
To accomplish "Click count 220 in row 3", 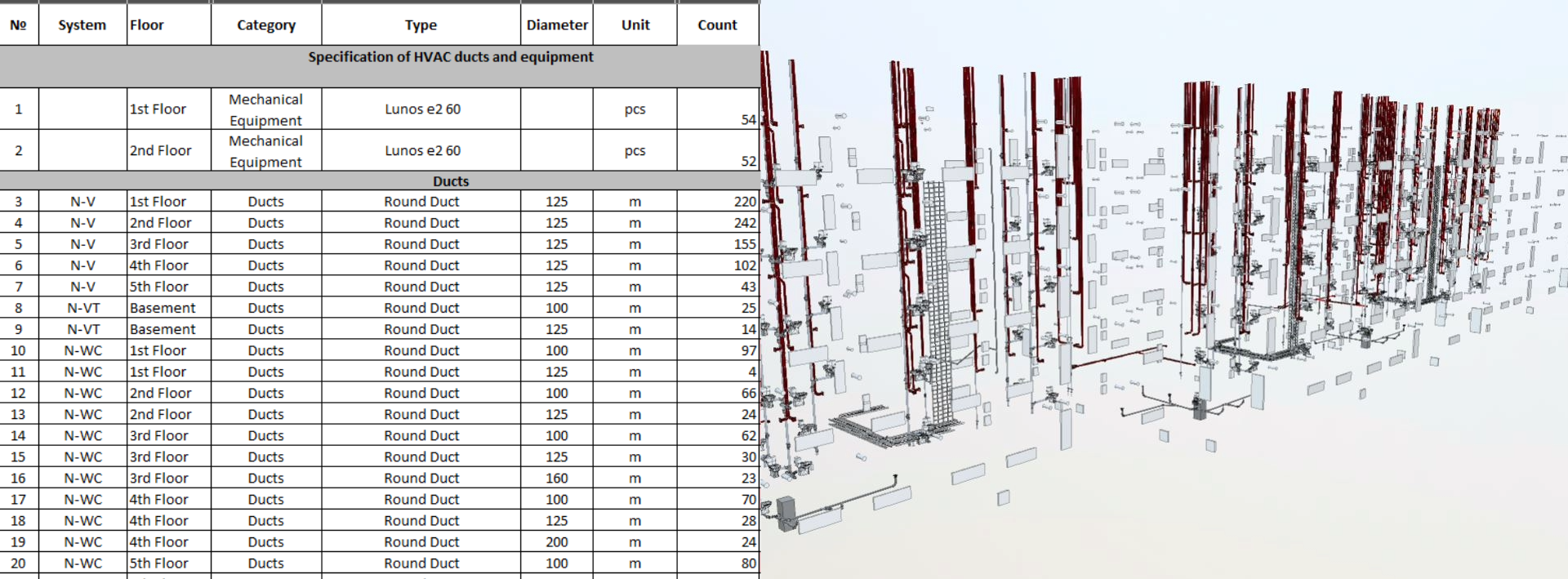I will point(718,201).
